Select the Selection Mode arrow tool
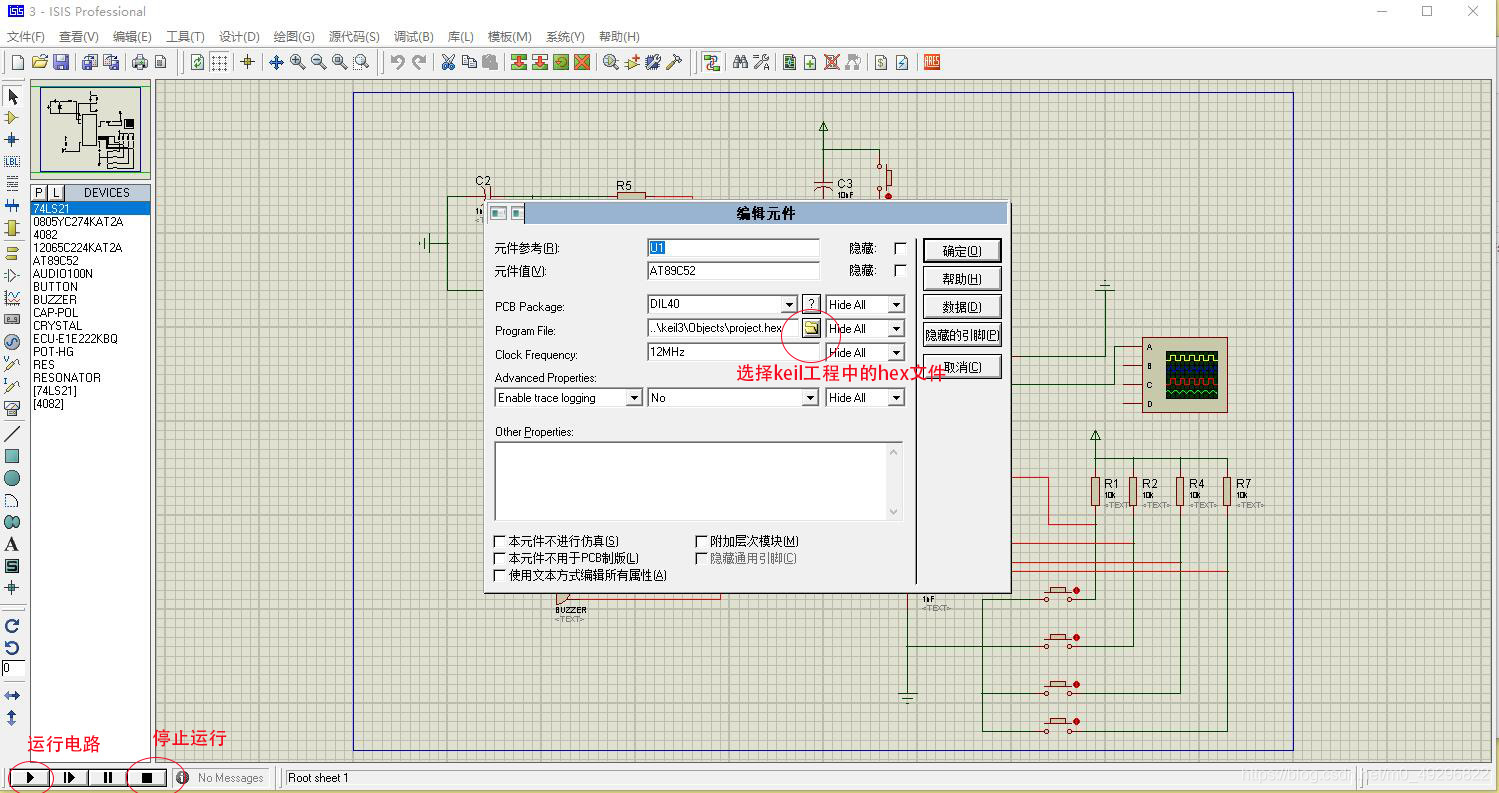The width and height of the screenshot is (1499, 793). click(x=12, y=97)
